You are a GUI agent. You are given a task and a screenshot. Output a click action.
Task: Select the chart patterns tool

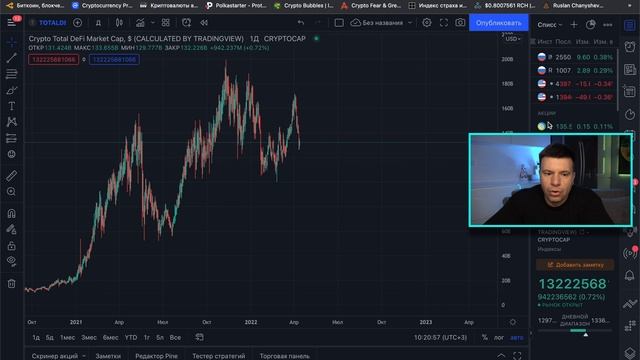(x=11, y=122)
